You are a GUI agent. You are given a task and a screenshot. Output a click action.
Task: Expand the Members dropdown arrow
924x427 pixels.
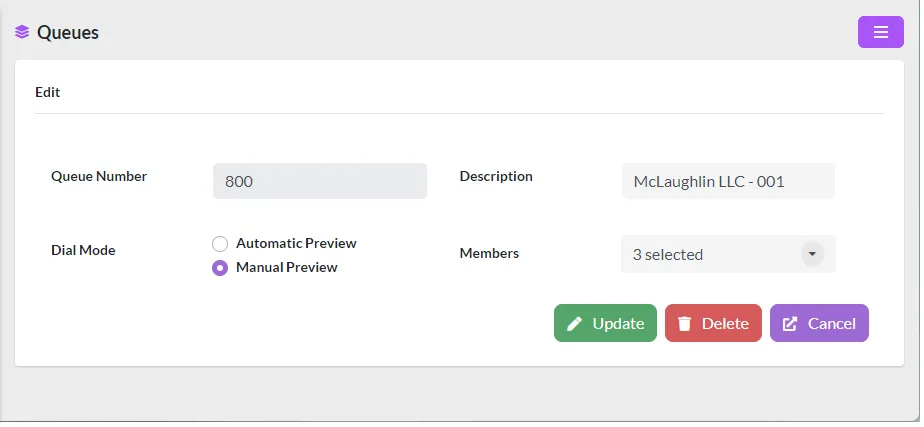(812, 254)
